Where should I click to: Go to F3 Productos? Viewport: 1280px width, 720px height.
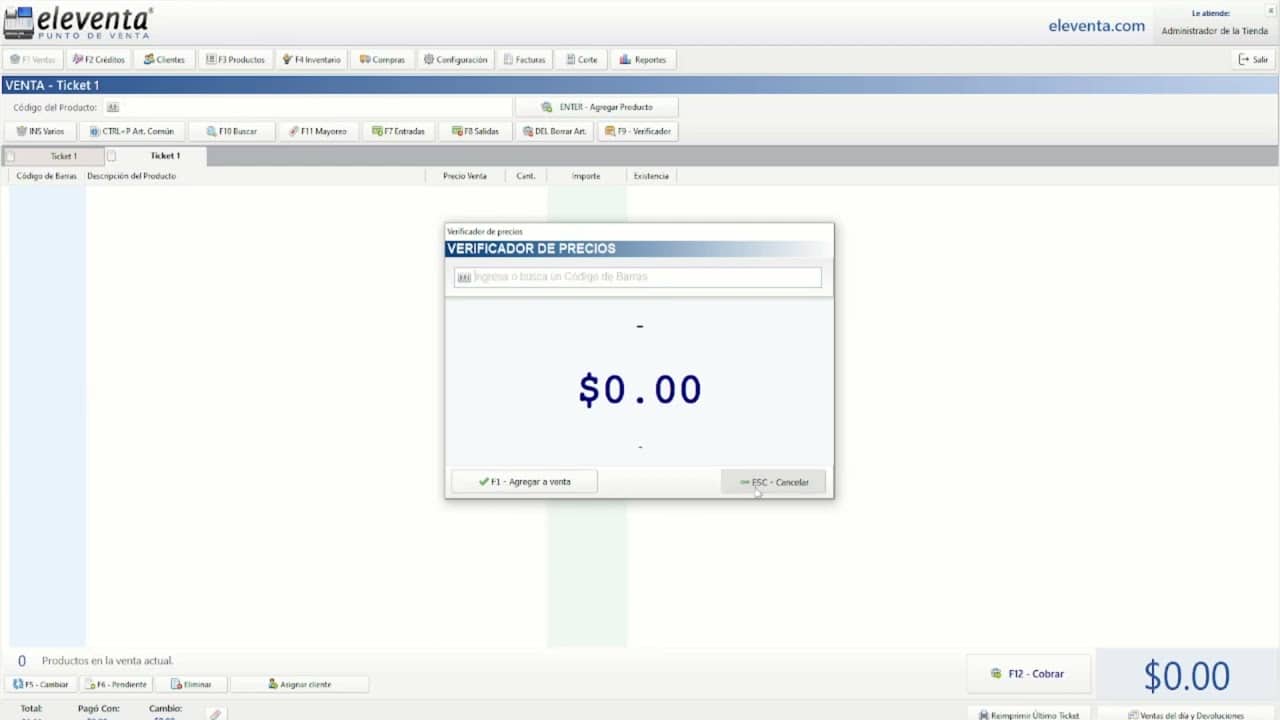click(235, 60)
